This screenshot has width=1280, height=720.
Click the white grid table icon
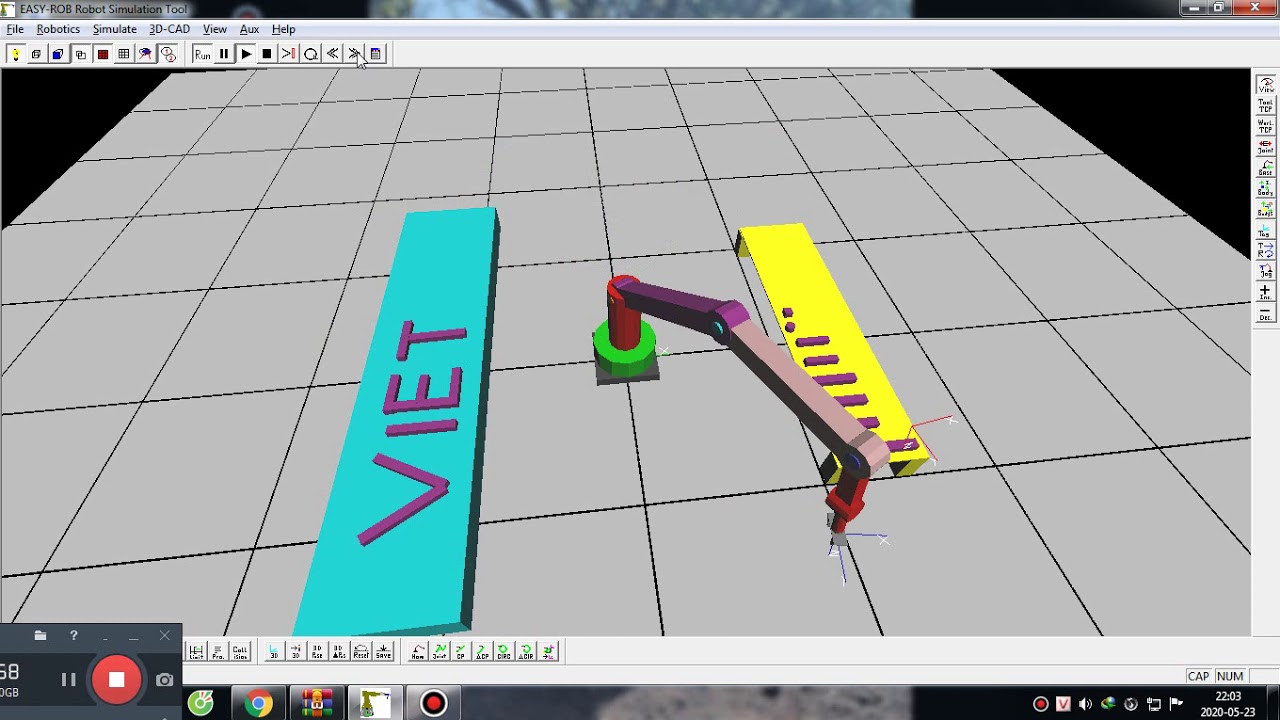(124, 54)
